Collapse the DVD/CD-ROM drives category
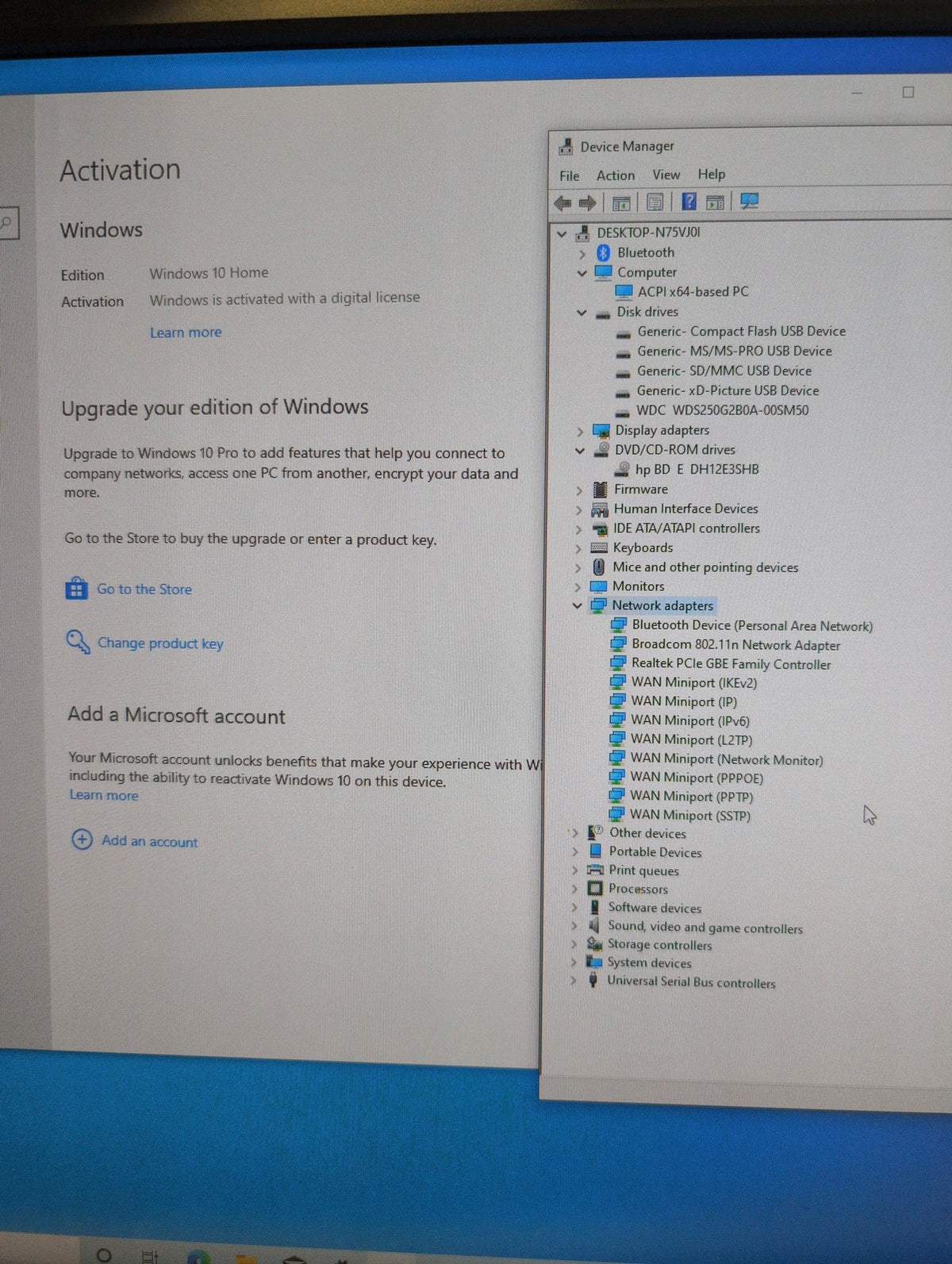The width and height of the screenshot is (952, 1264). pos(580,451)
